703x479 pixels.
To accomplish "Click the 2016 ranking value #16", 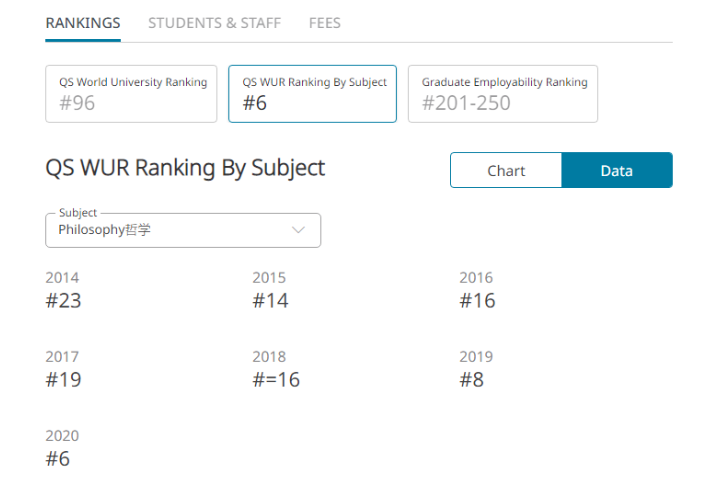I will (477, 301).
